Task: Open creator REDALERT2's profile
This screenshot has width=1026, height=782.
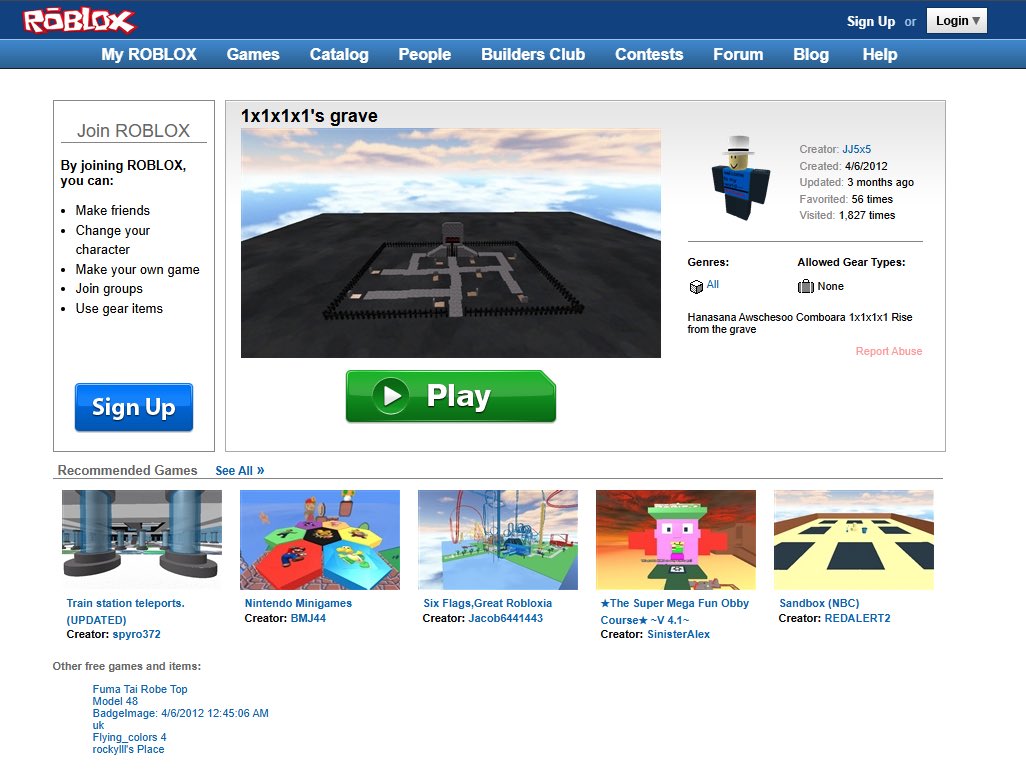Action: pos(857,618)
